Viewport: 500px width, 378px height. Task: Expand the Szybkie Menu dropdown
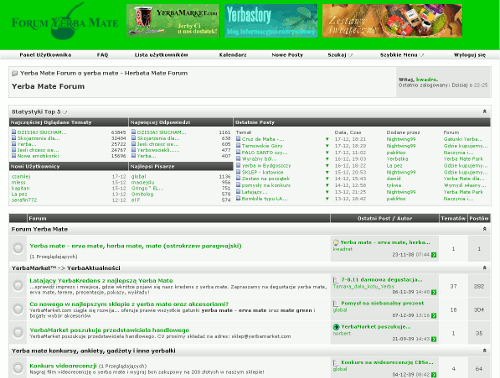click(402, 55)
